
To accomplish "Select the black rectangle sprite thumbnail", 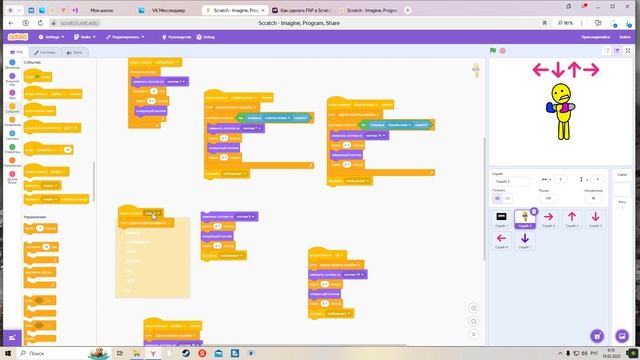I will (501, 219).
